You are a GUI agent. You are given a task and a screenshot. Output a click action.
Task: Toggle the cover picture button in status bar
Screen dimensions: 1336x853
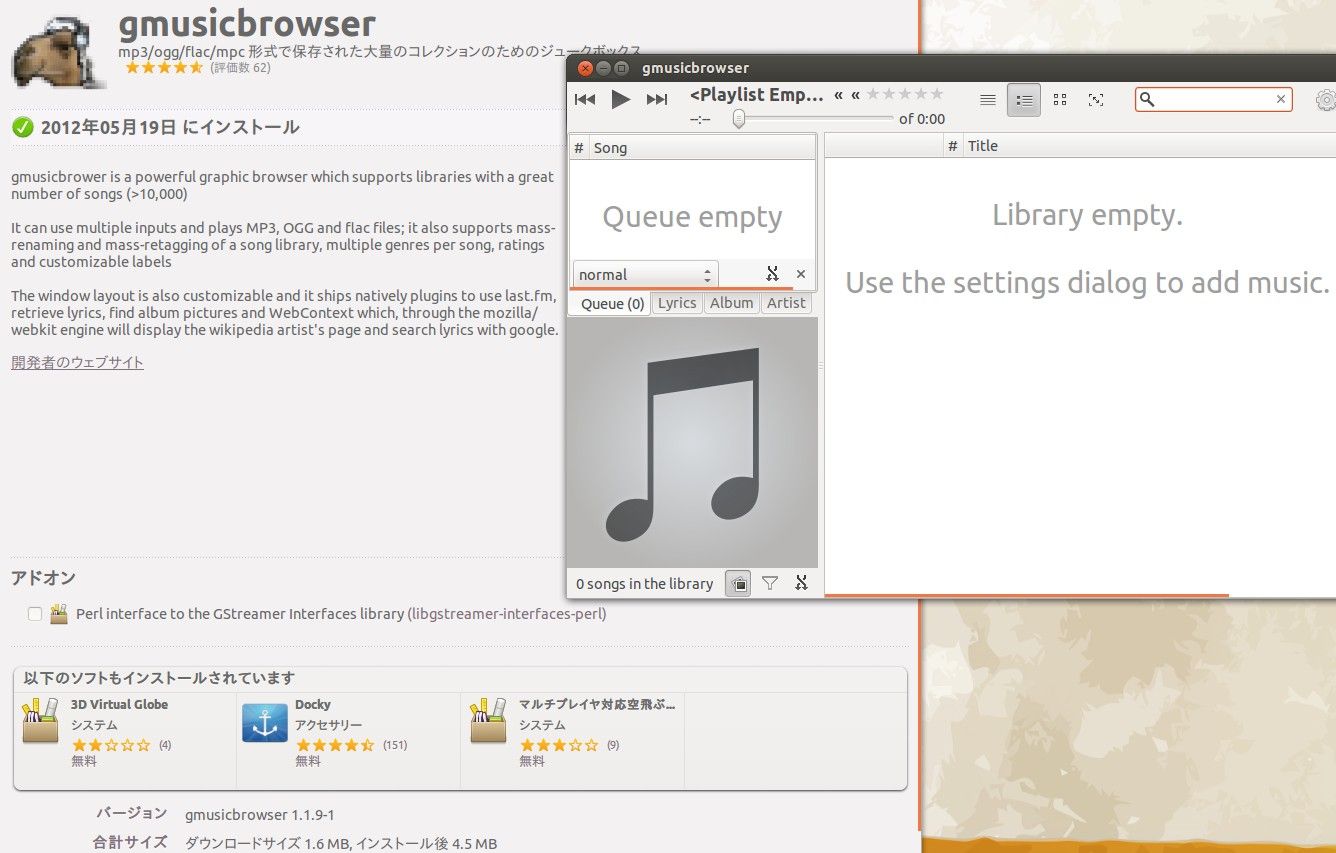tap(739, 583)
